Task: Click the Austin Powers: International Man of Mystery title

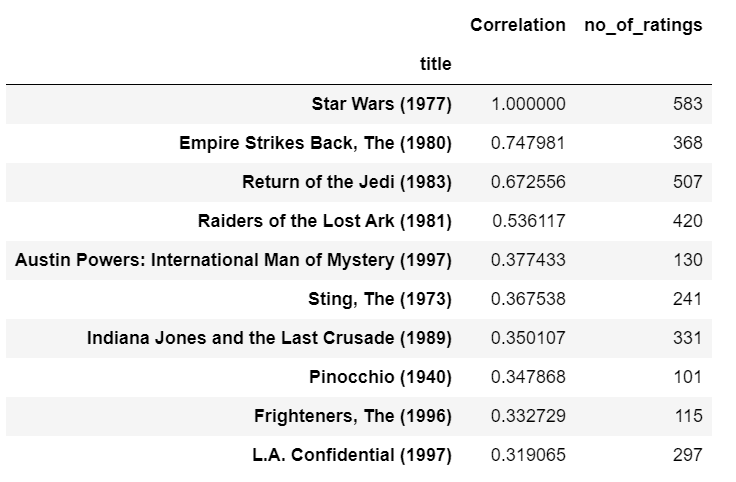Action: tap(234, 260)
